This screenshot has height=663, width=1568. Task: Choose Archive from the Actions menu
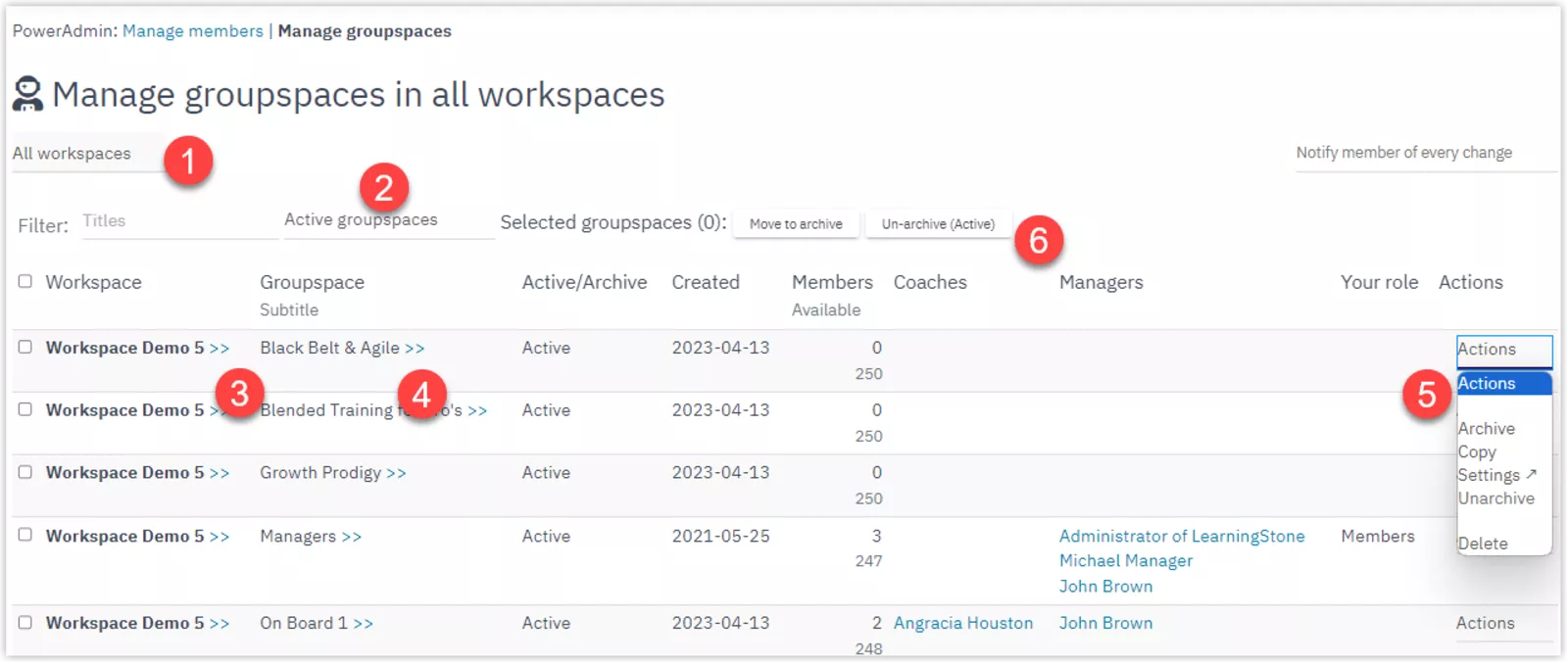point(1486,429)
